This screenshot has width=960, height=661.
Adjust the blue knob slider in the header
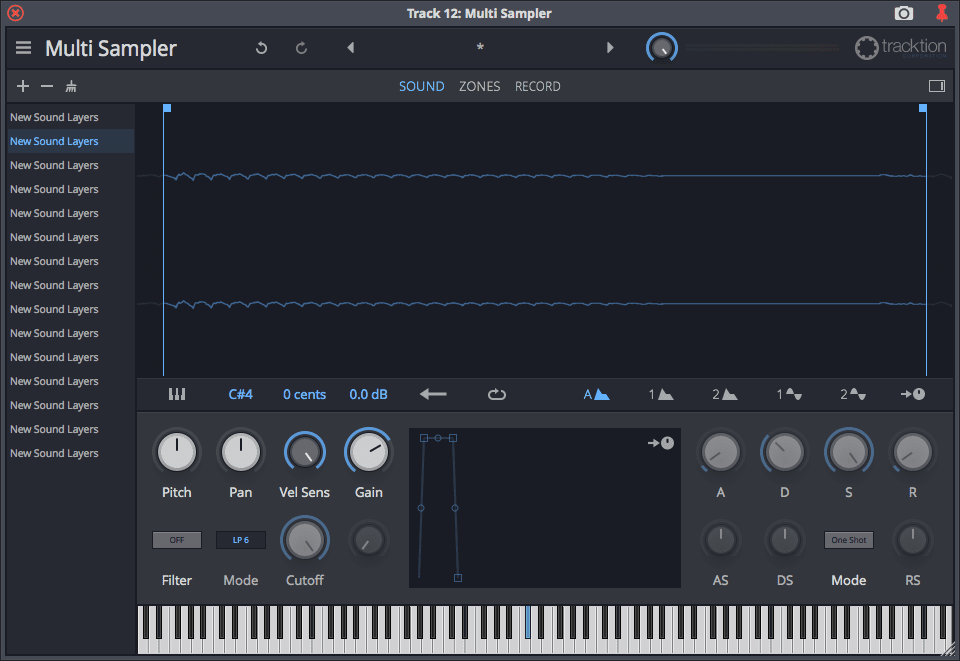tap(661, 47)
